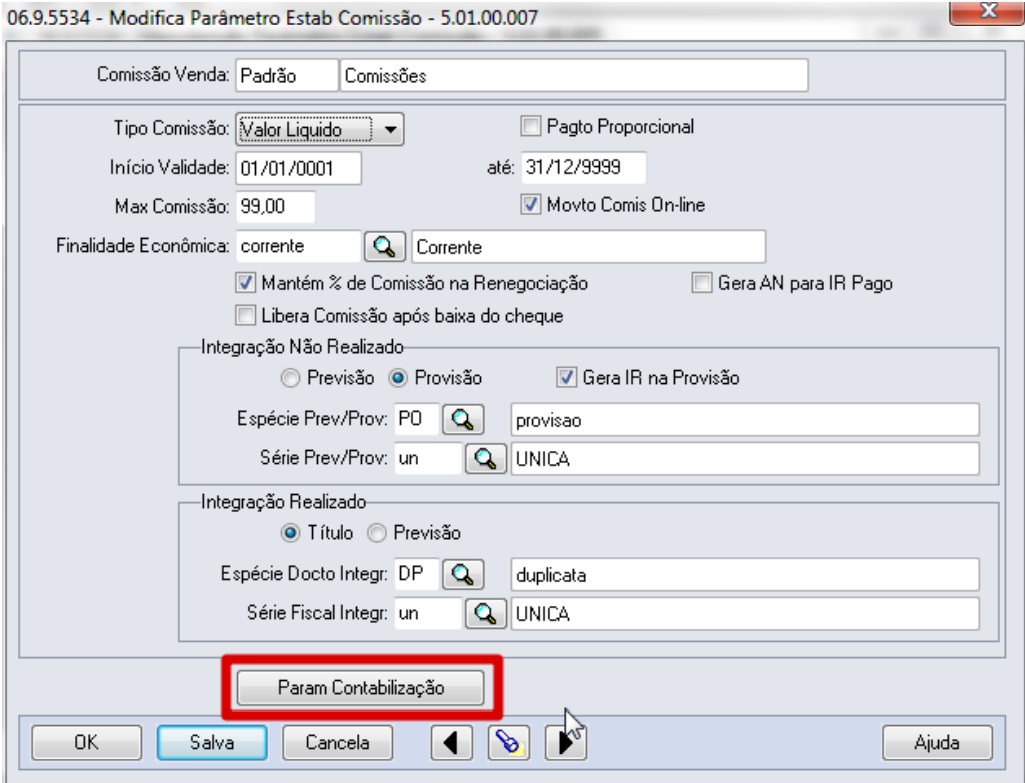Screen dimensions: 1025x783
Task: Go to previous record arrow
Action: [x=451, y=743]
